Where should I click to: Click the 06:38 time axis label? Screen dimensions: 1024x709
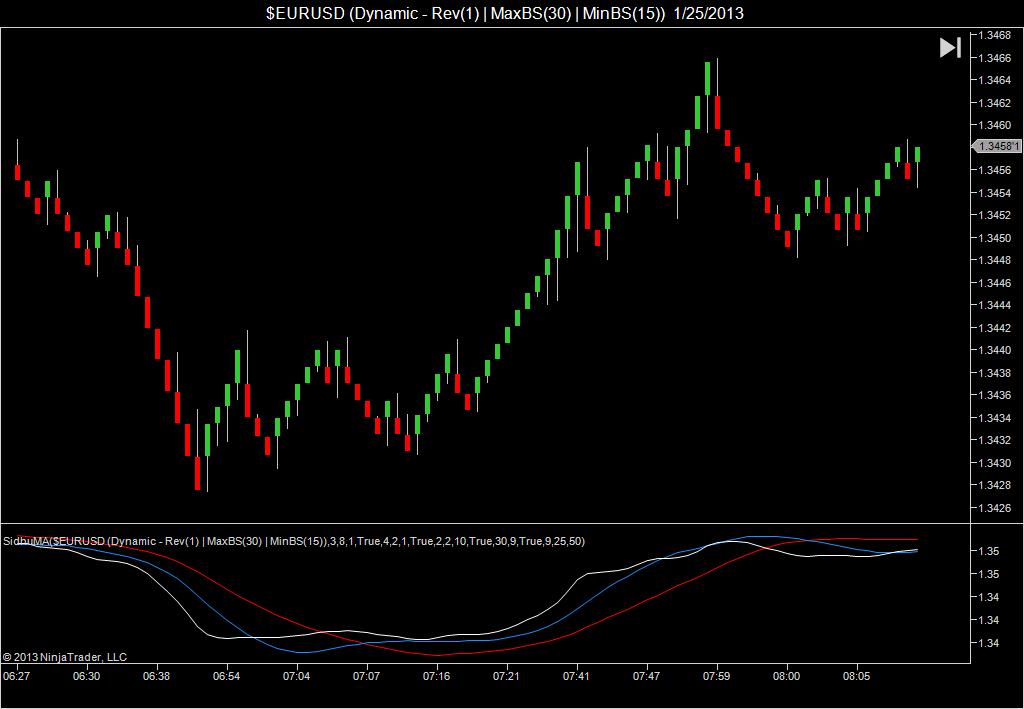tap(156, 676)
